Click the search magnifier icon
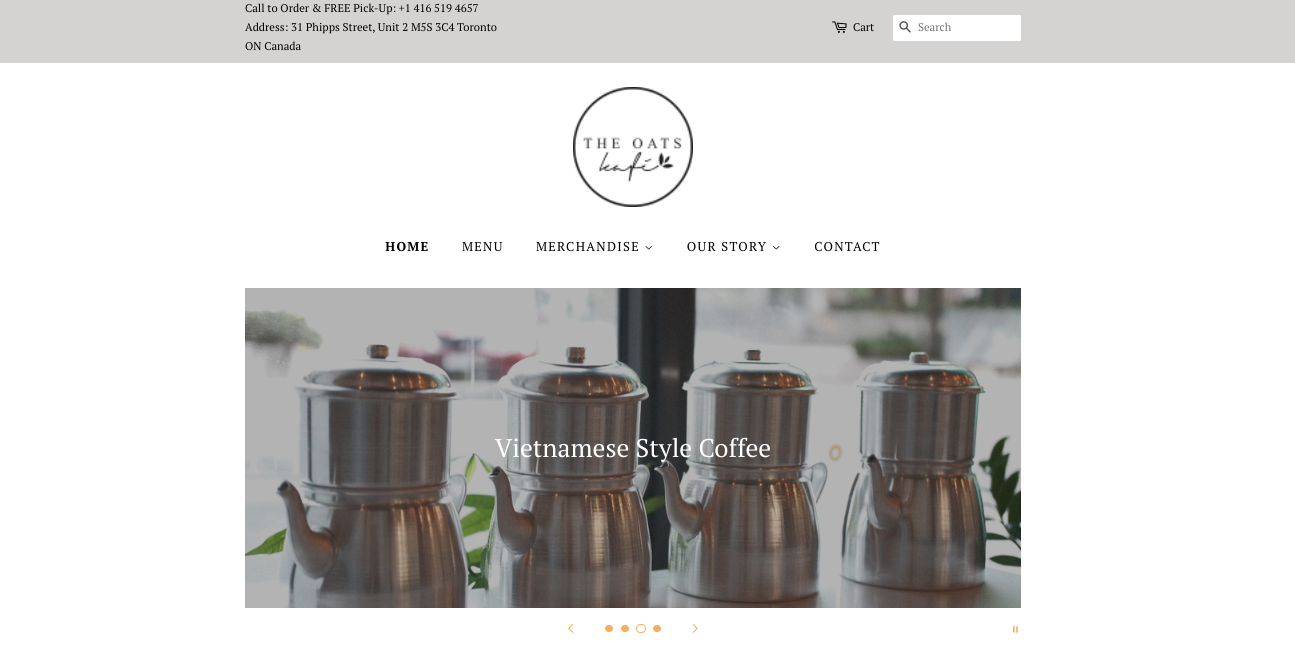The width and height of the screenshot is (1295, 667). click(x=905, y=27)
